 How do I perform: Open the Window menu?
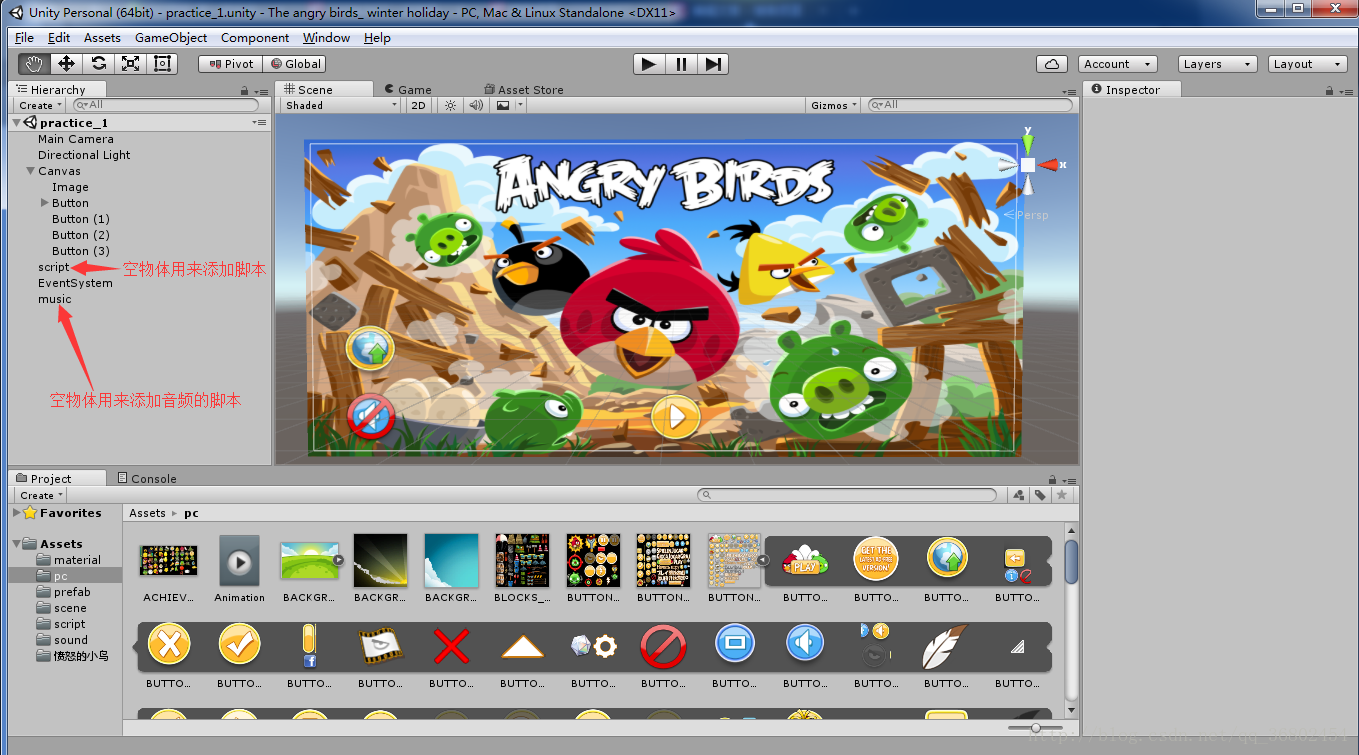[x=326, y=38]
